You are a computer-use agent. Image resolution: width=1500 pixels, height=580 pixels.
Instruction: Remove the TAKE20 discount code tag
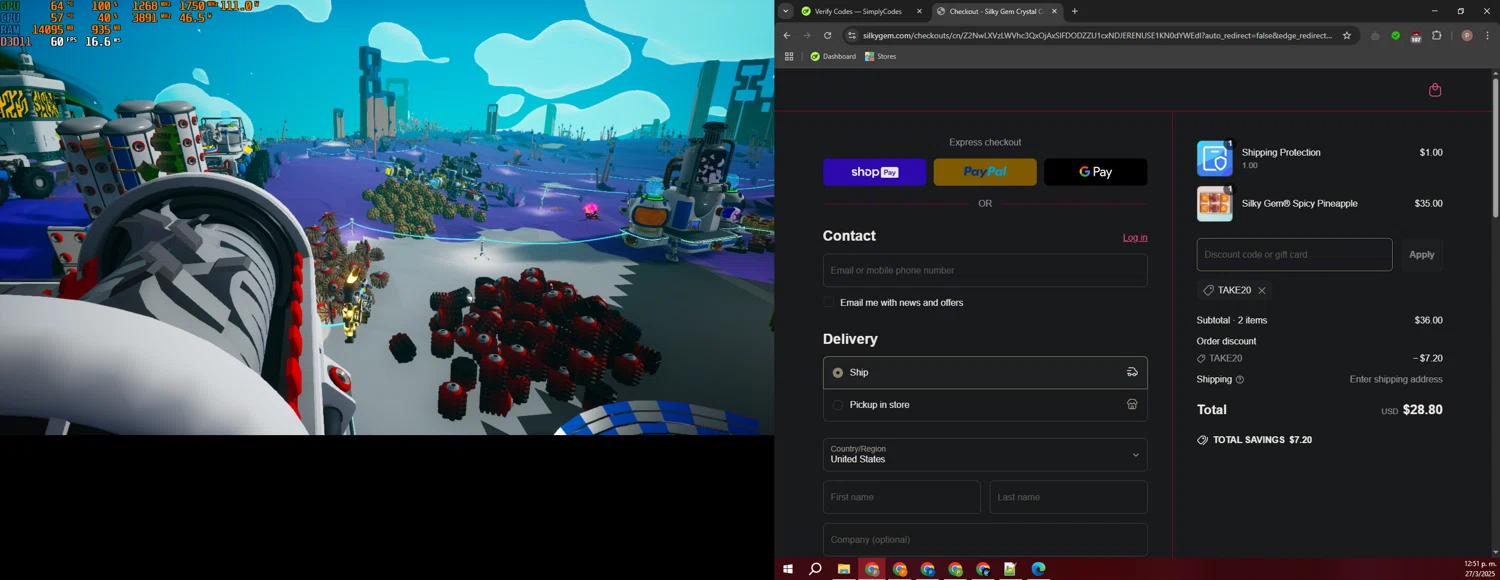[x=1262, y=291]
